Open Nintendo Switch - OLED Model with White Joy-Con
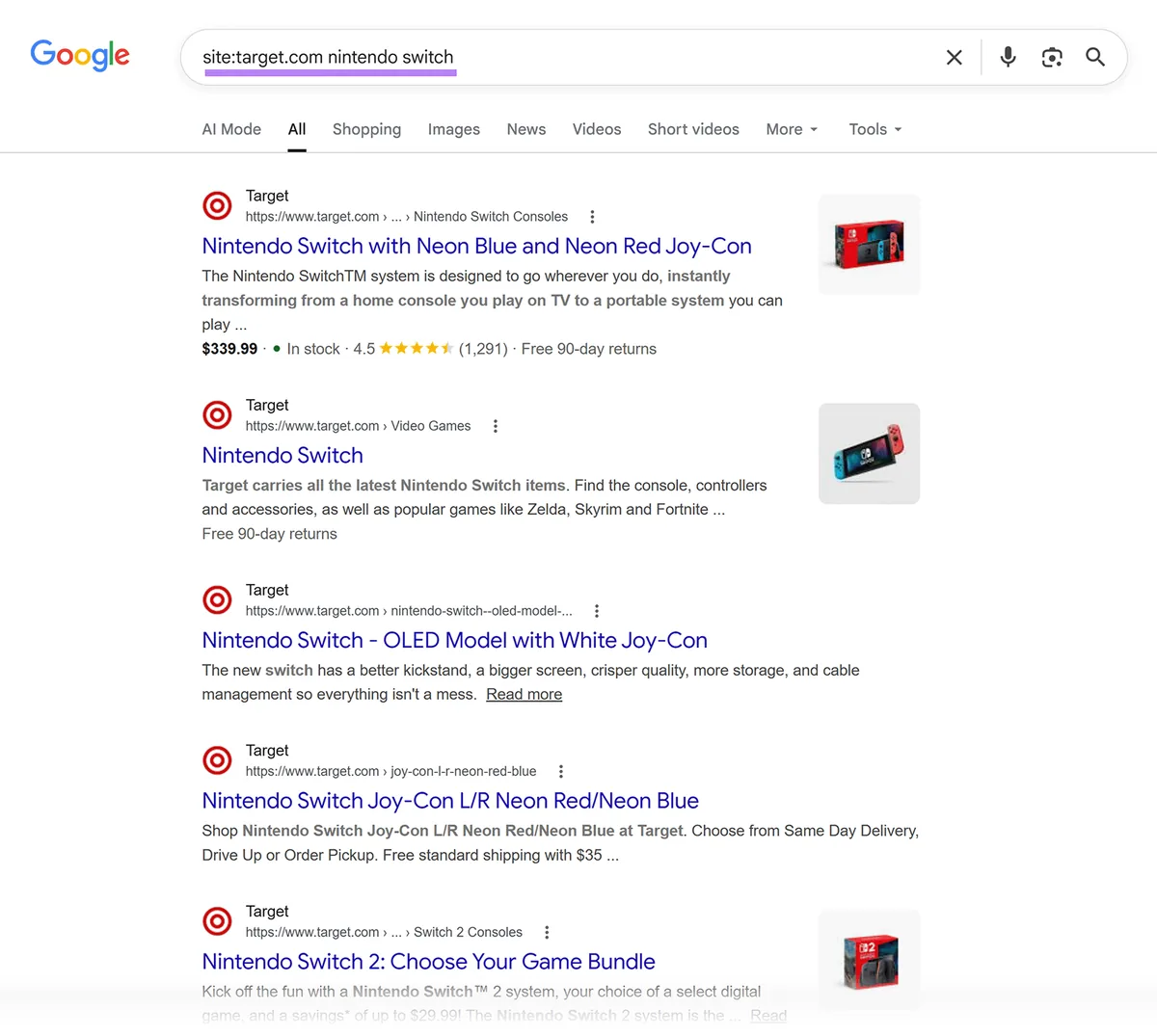The height and width of the screenshot is (1036, 1157). (x=454, y=640)
